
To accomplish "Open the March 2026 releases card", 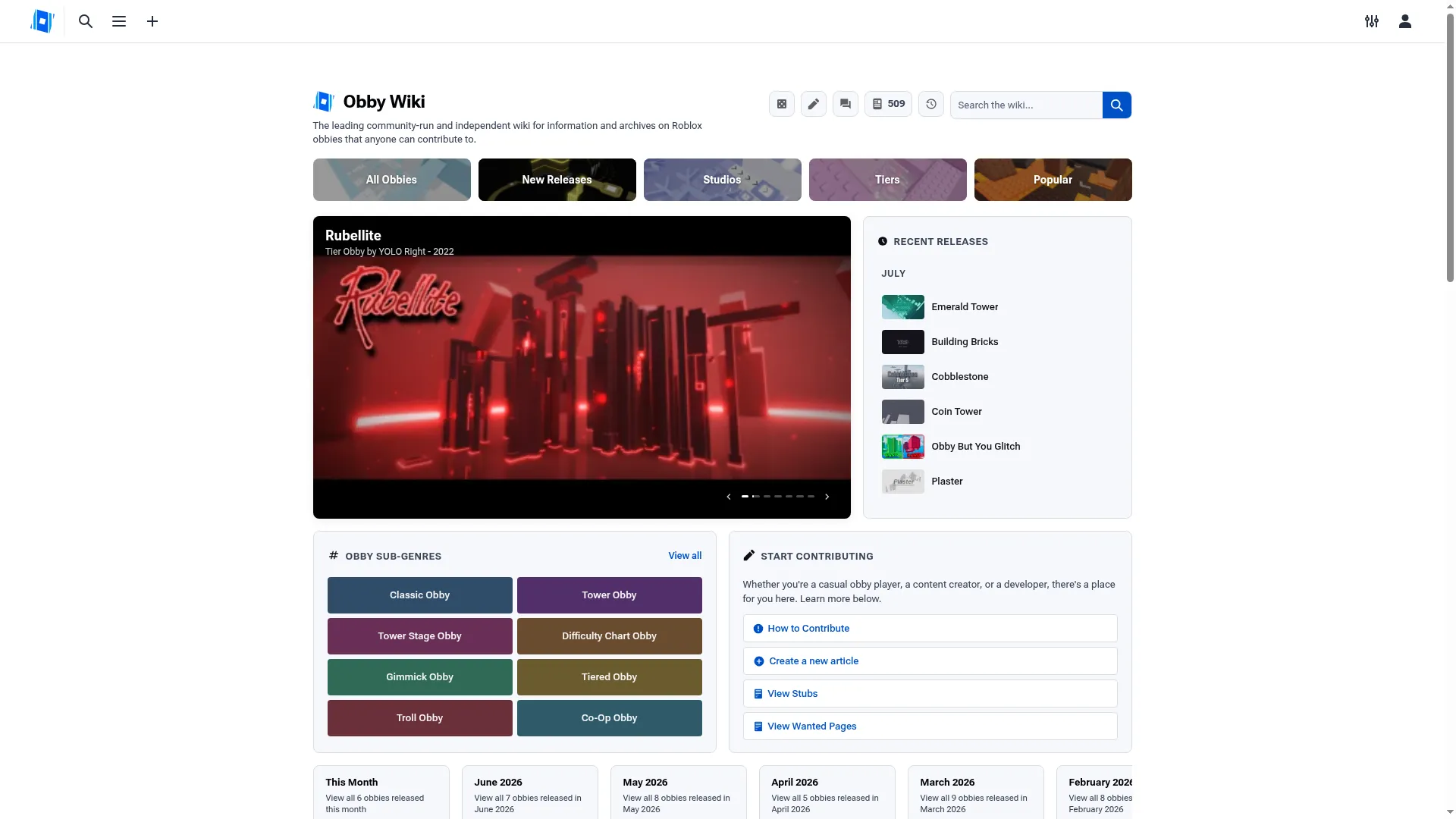I will click(976, 792).
